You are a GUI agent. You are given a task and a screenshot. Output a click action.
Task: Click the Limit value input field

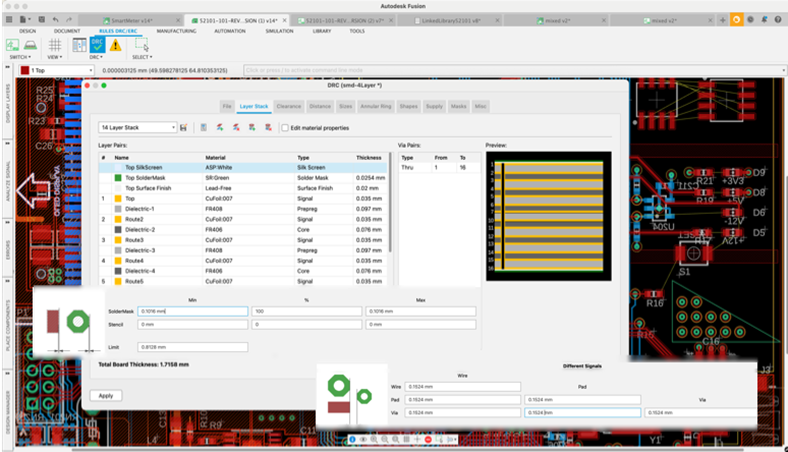[x=192, y=347]
